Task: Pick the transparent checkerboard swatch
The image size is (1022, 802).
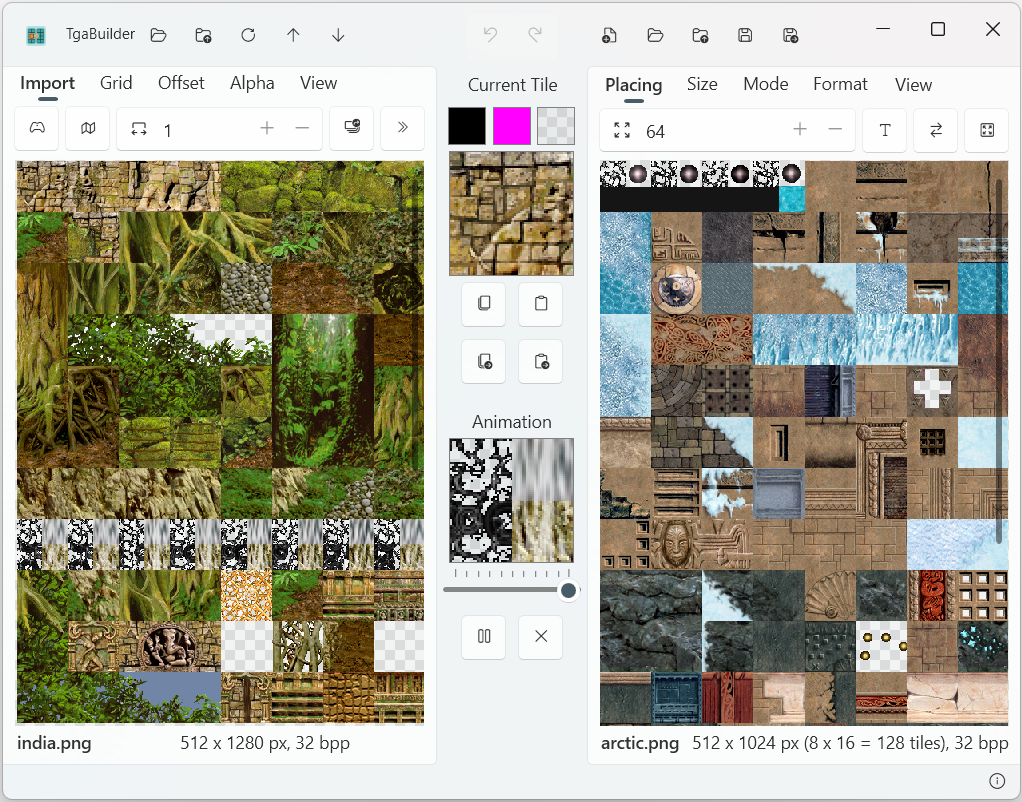Action: 556,126
